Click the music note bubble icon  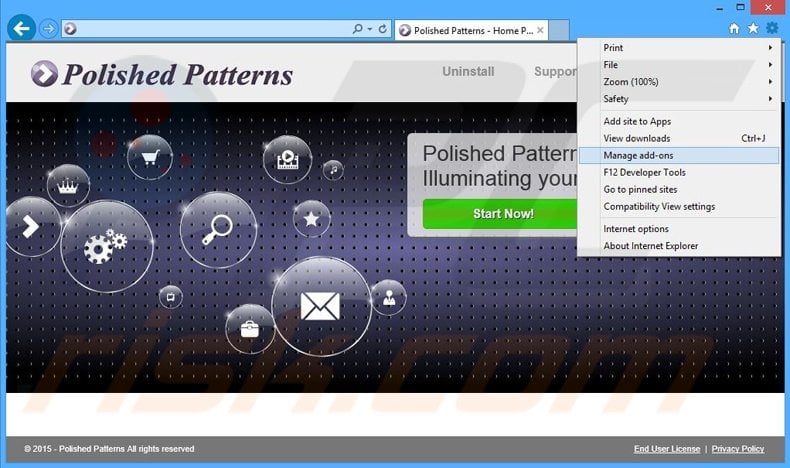(333, 170)
